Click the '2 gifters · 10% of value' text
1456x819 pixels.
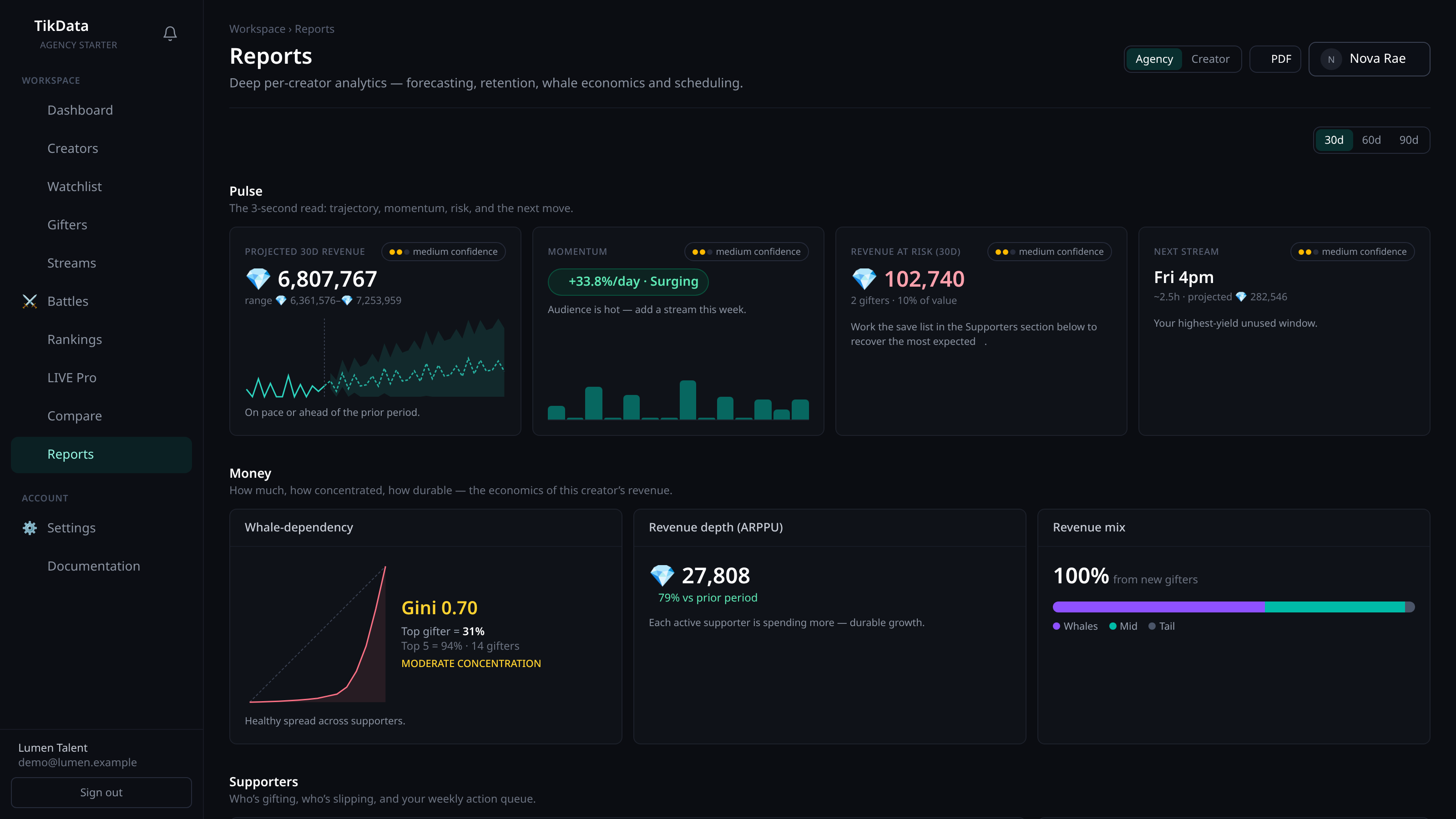pos(903,301)
